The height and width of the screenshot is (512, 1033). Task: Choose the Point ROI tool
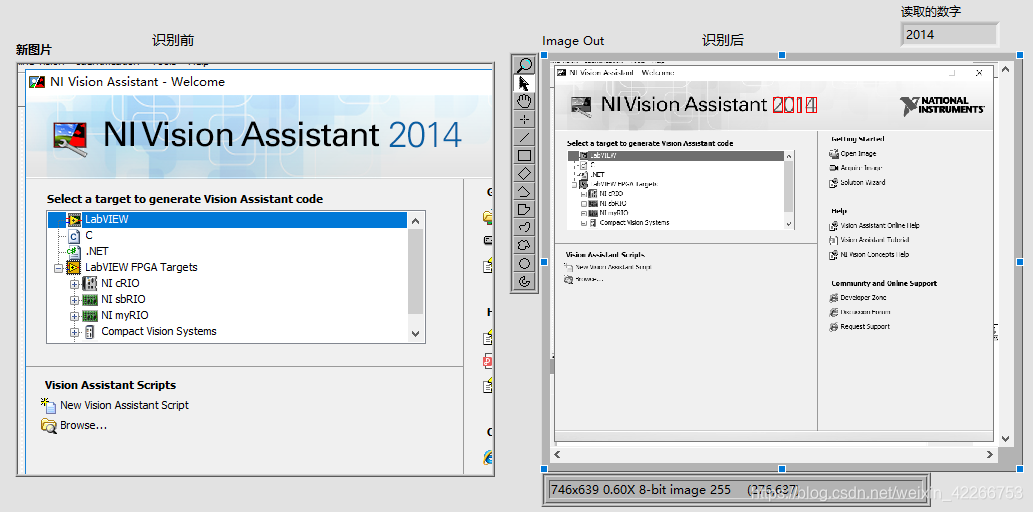[524, 119]
